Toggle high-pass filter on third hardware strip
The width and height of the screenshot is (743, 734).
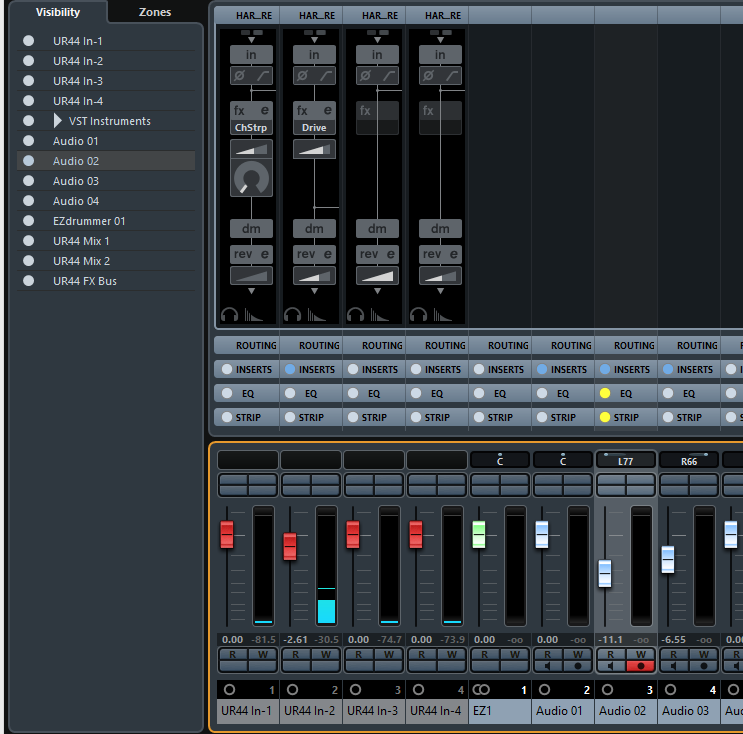click(388, 75)
